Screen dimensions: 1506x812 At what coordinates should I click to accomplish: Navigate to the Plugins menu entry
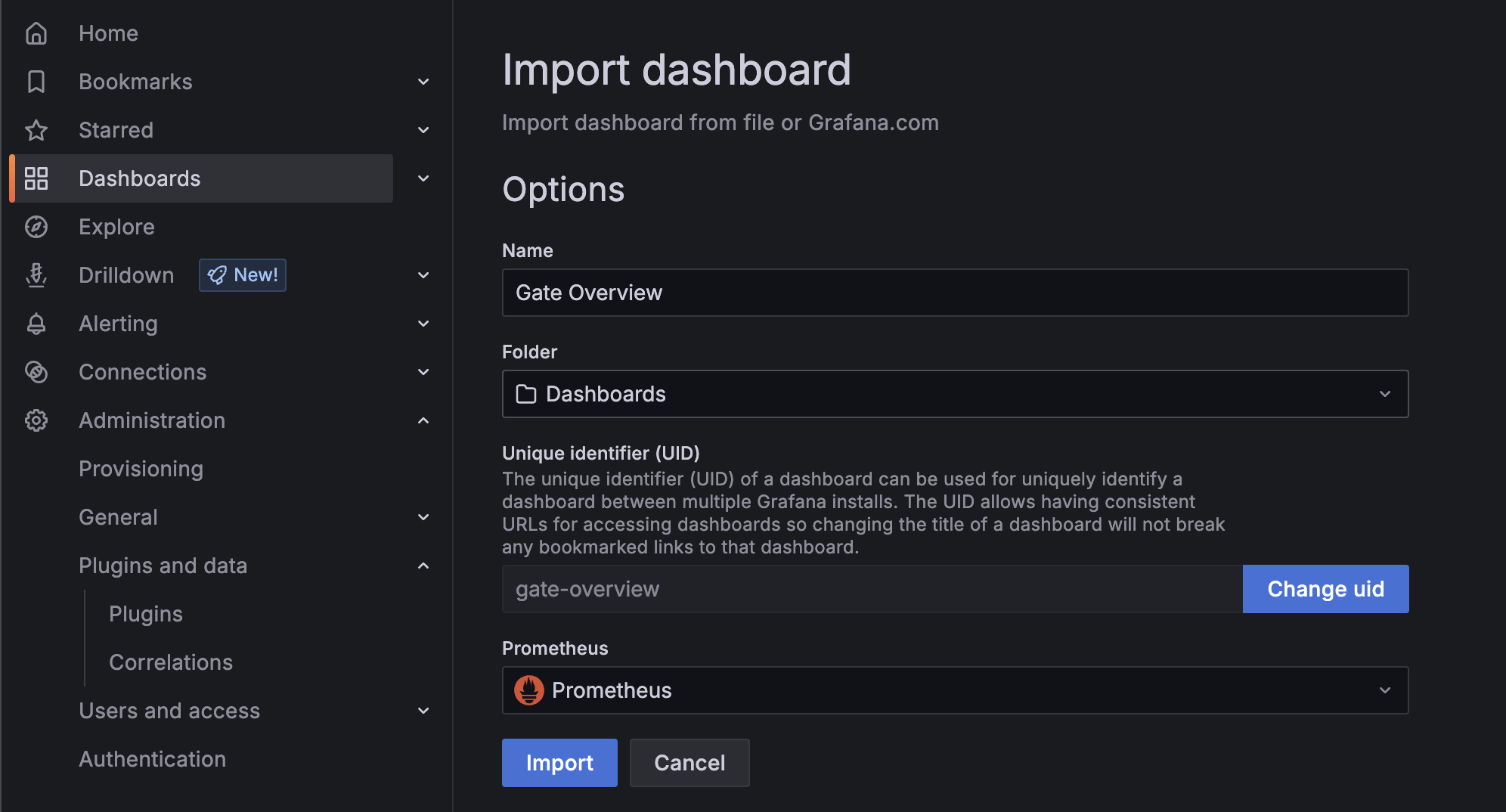point(146,613)
